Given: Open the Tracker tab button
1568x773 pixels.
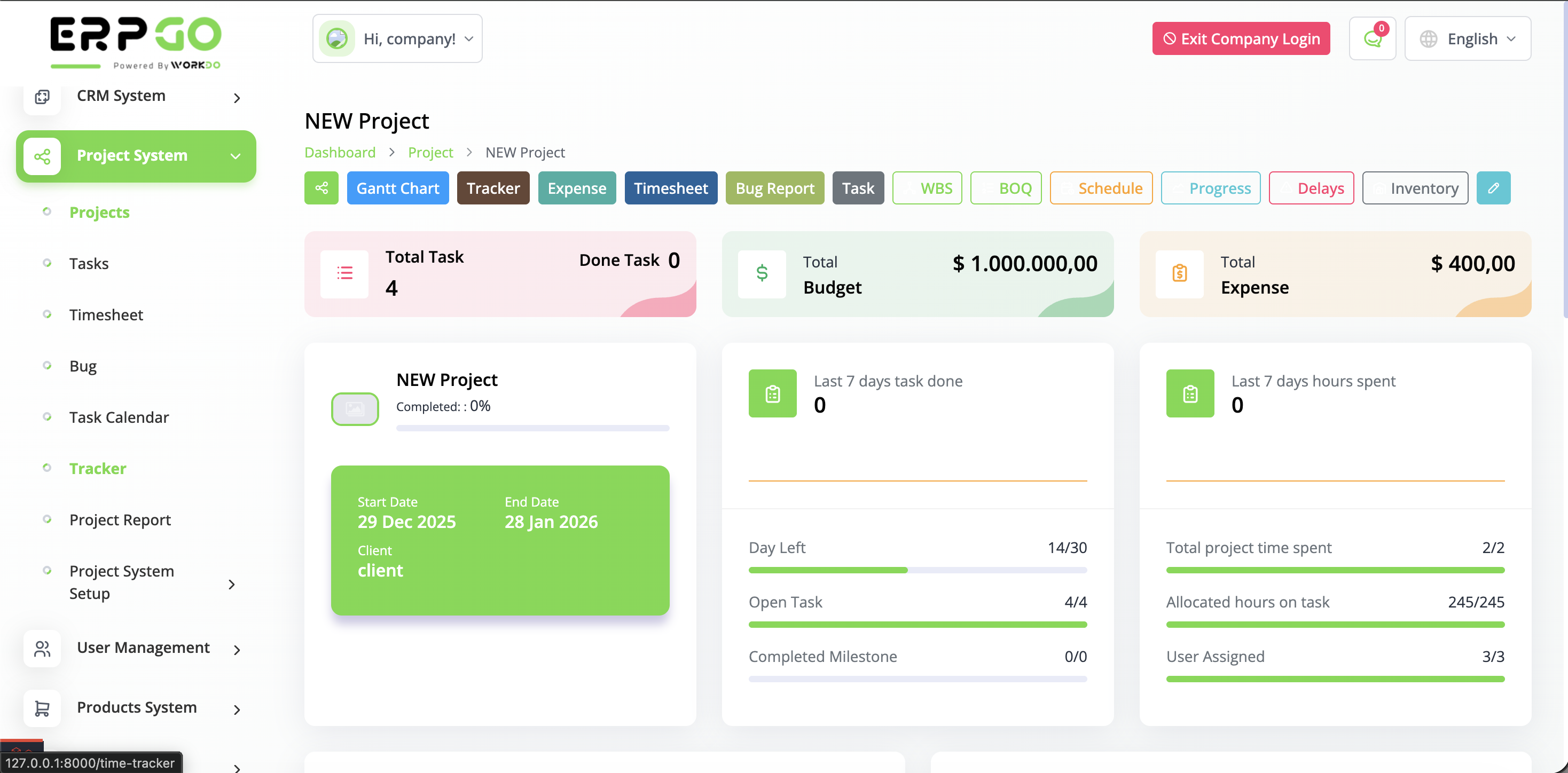Looking at the screenshot, I should (493, 188).
